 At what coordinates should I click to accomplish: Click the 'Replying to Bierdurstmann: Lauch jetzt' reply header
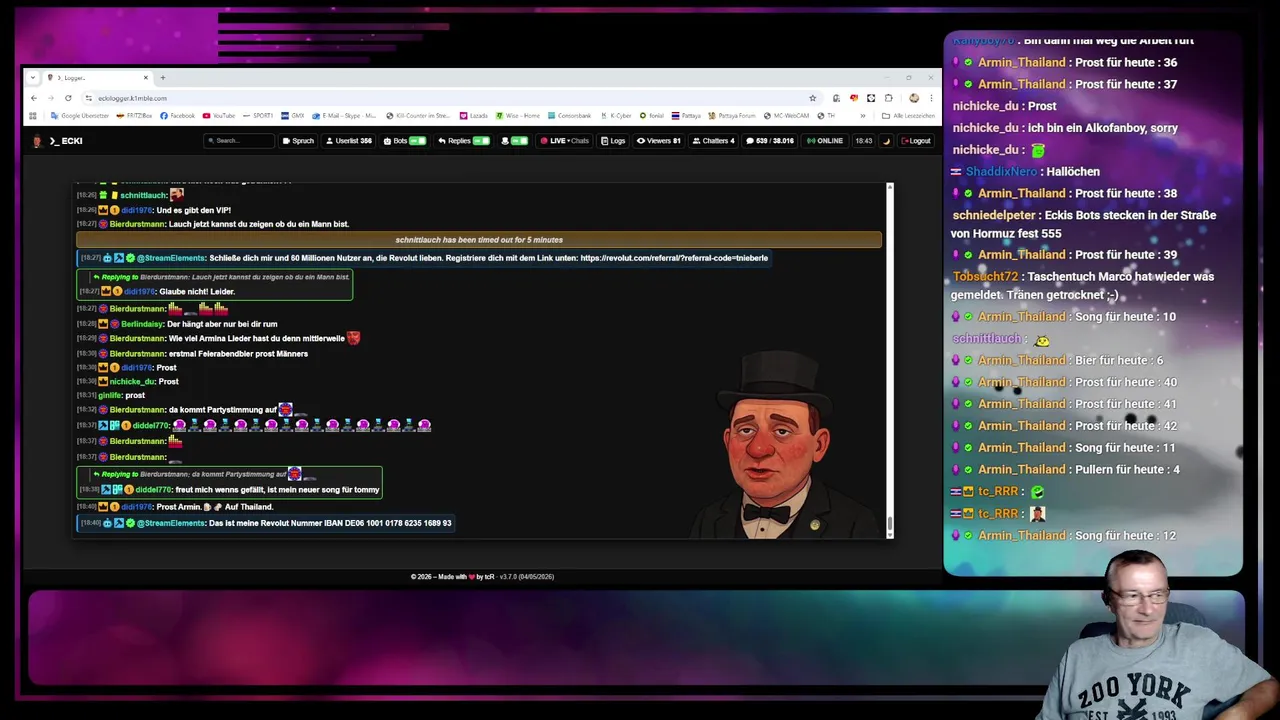point(220,277)
